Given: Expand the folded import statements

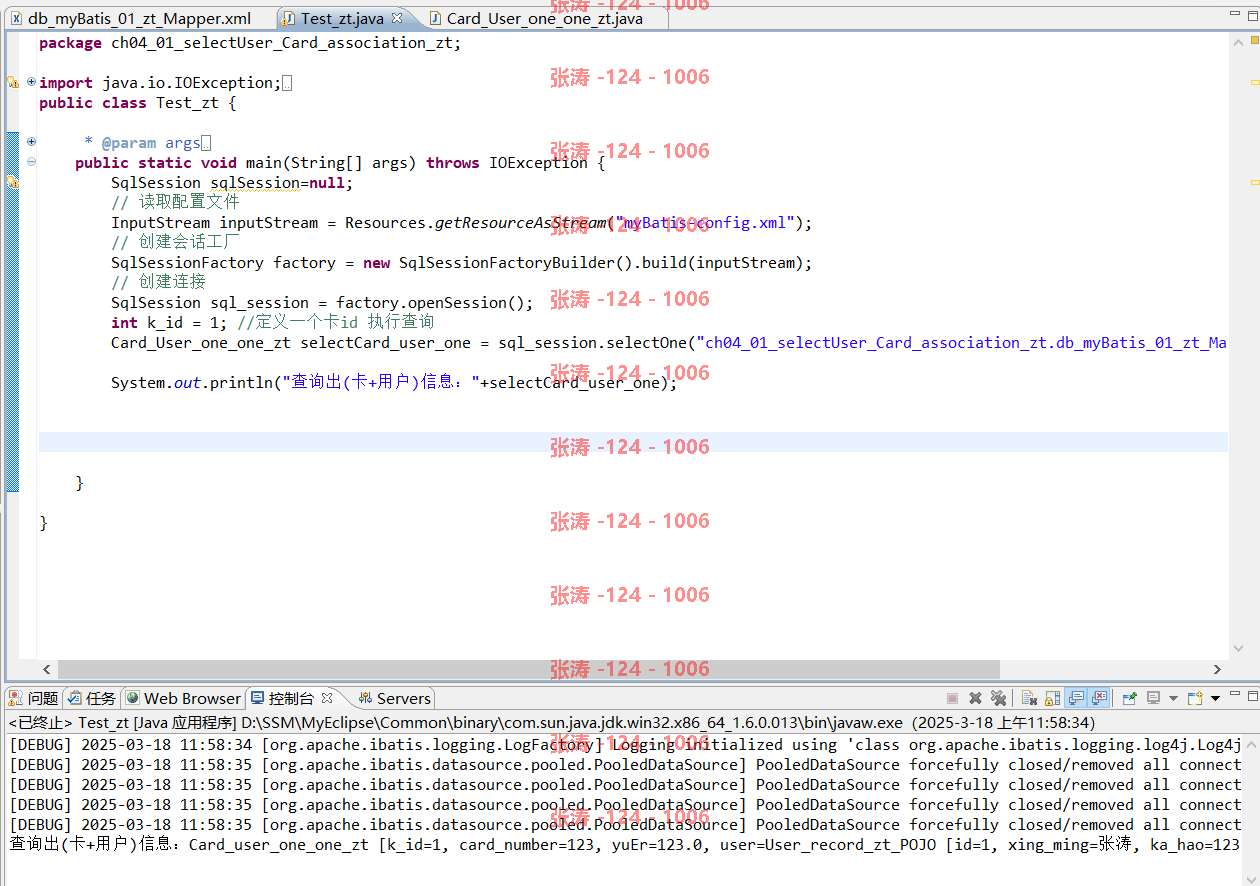Looking at the screenshot, I should pos(31,82).
